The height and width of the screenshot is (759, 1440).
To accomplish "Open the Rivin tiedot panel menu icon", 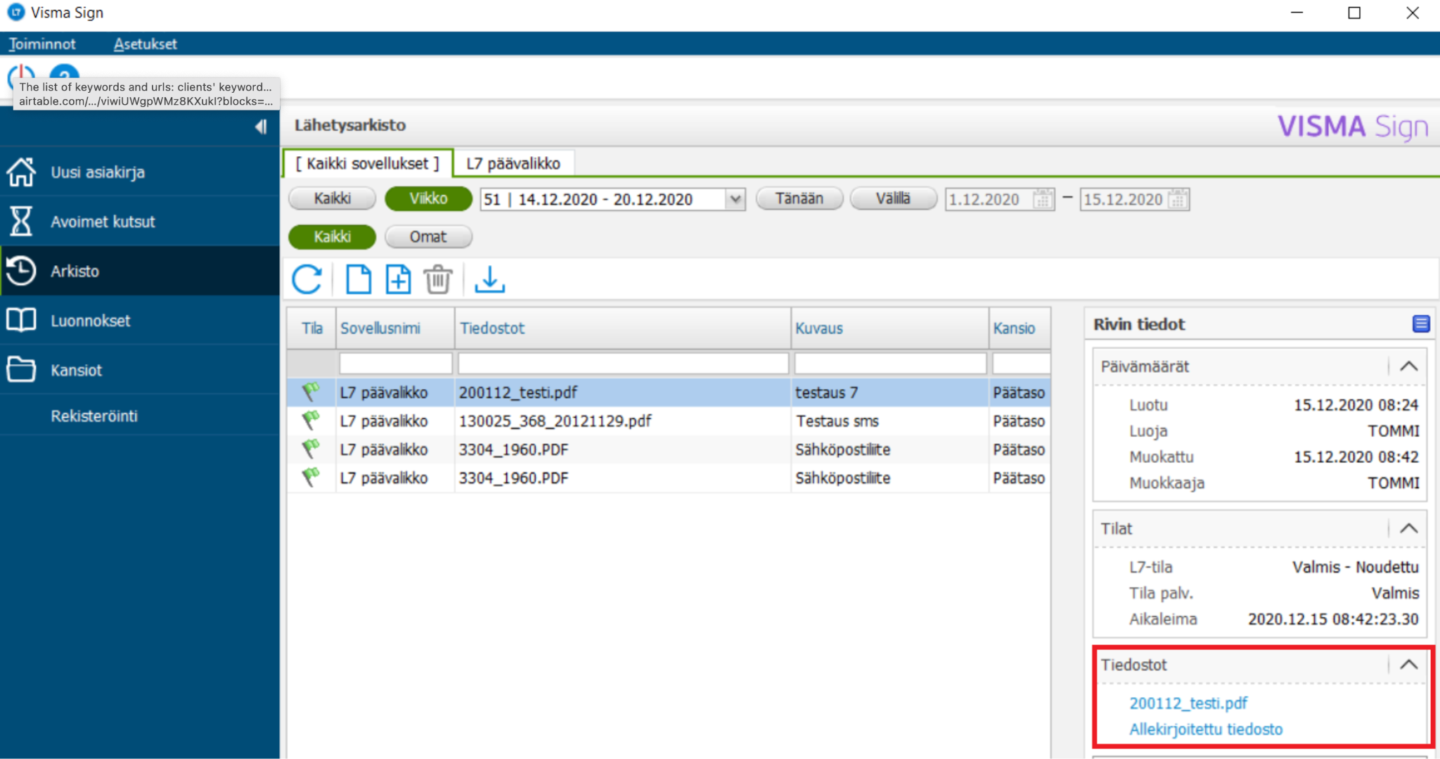I will 1421,324.
